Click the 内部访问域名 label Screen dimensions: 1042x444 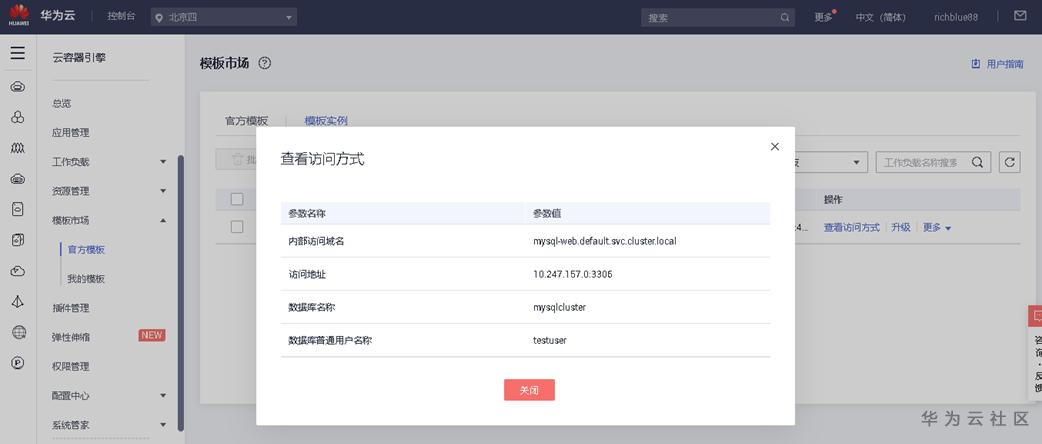click(x=316, y=241)
